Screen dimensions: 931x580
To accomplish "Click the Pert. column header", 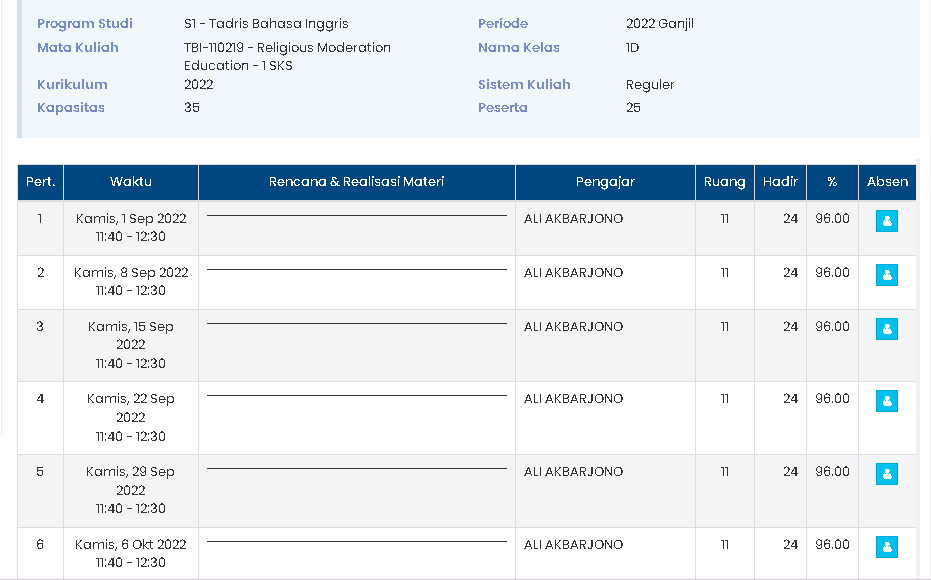I will coord(40,182).
